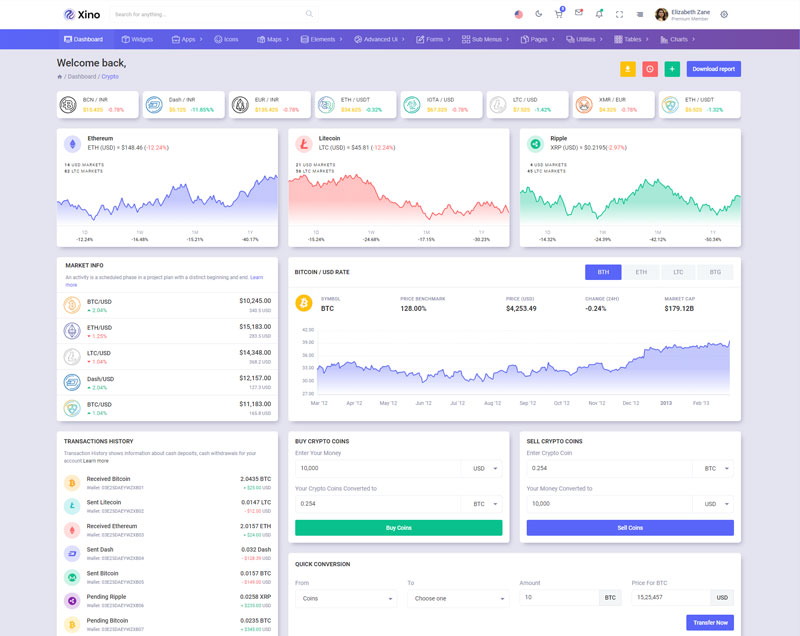Open the notifications bell
Viewport: 800px width, 636px height.
coord(599,14)
